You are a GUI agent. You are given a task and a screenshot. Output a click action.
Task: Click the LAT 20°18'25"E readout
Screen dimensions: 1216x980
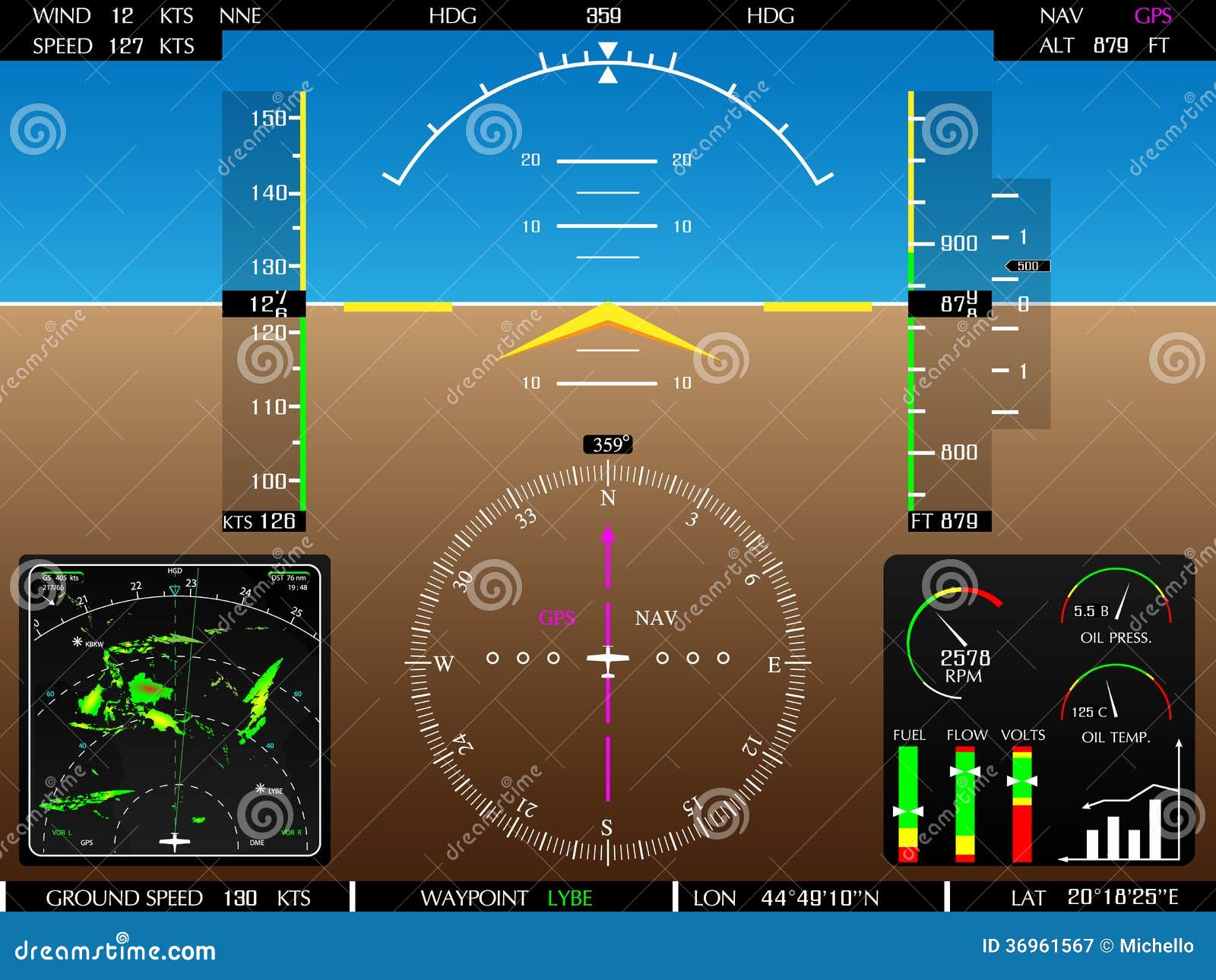coord(1094,898)
